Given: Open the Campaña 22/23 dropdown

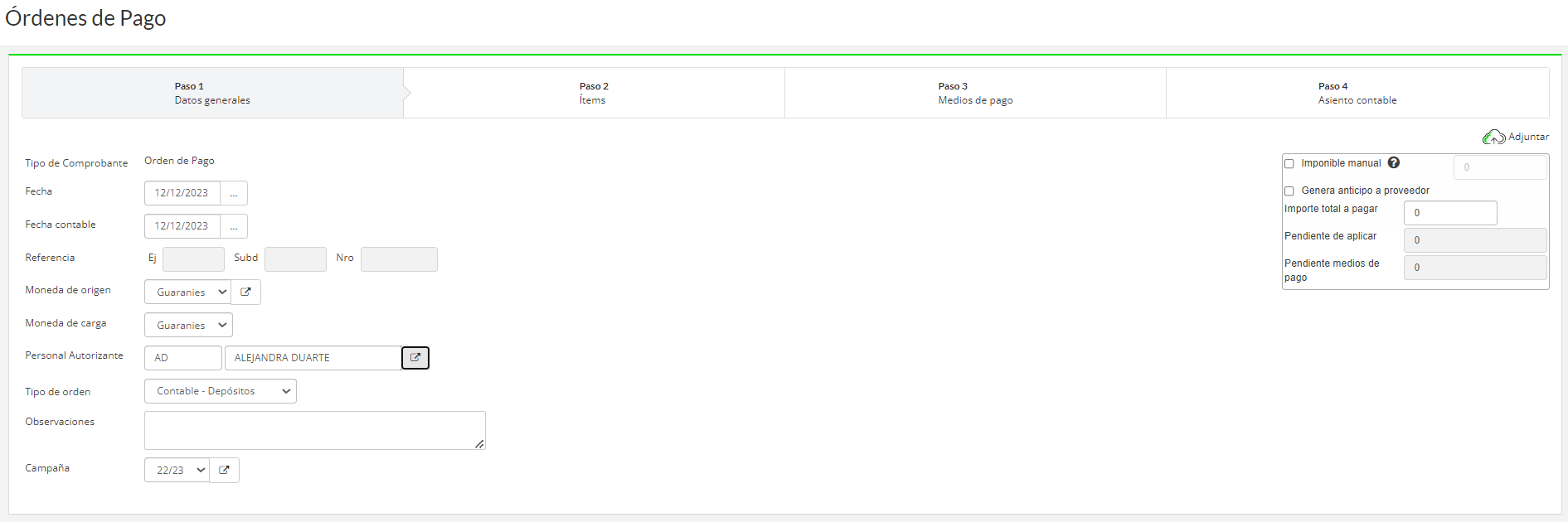Looking at the screenshot, I should pyautogui.click(x=177, y=470).
